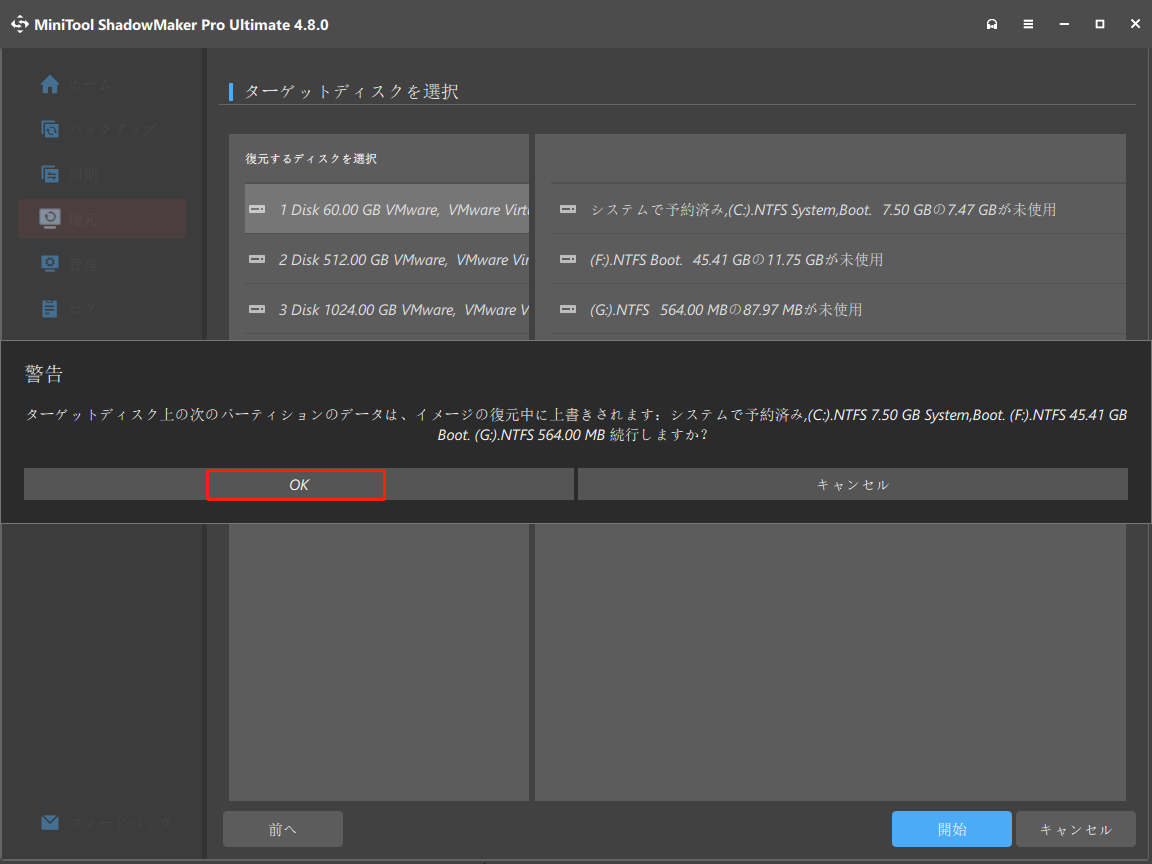Click the bottom-right キャンセル button

tap(1076, 829)
